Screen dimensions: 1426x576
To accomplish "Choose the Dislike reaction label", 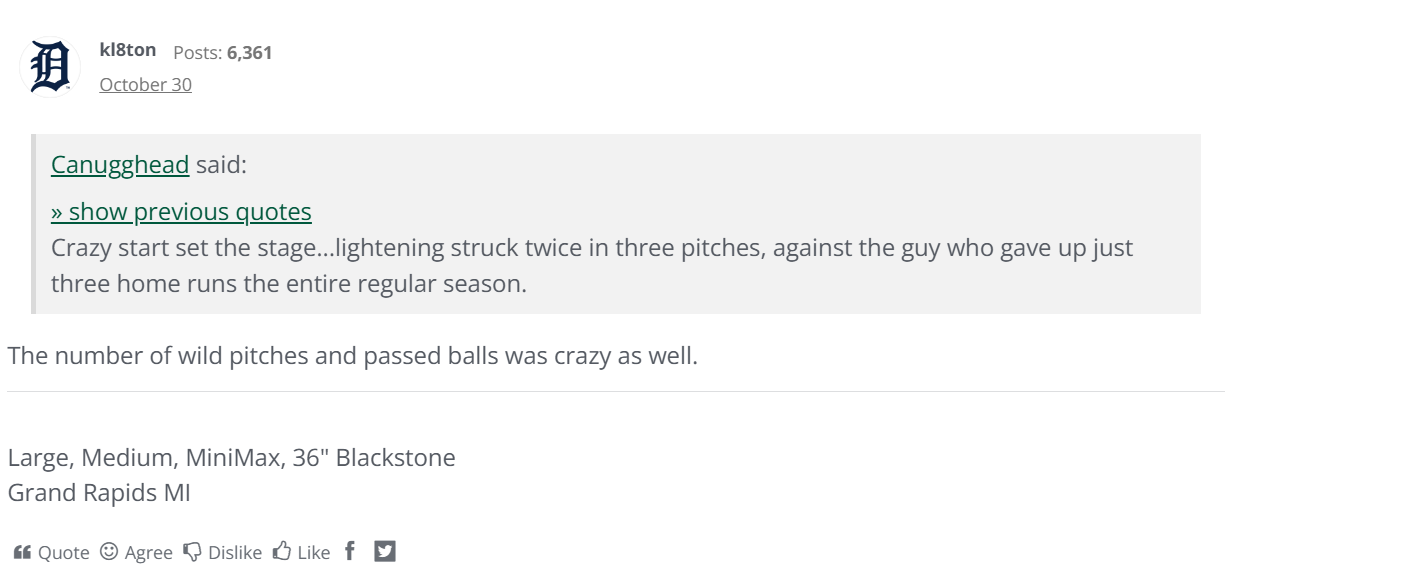I will point(235,553).
